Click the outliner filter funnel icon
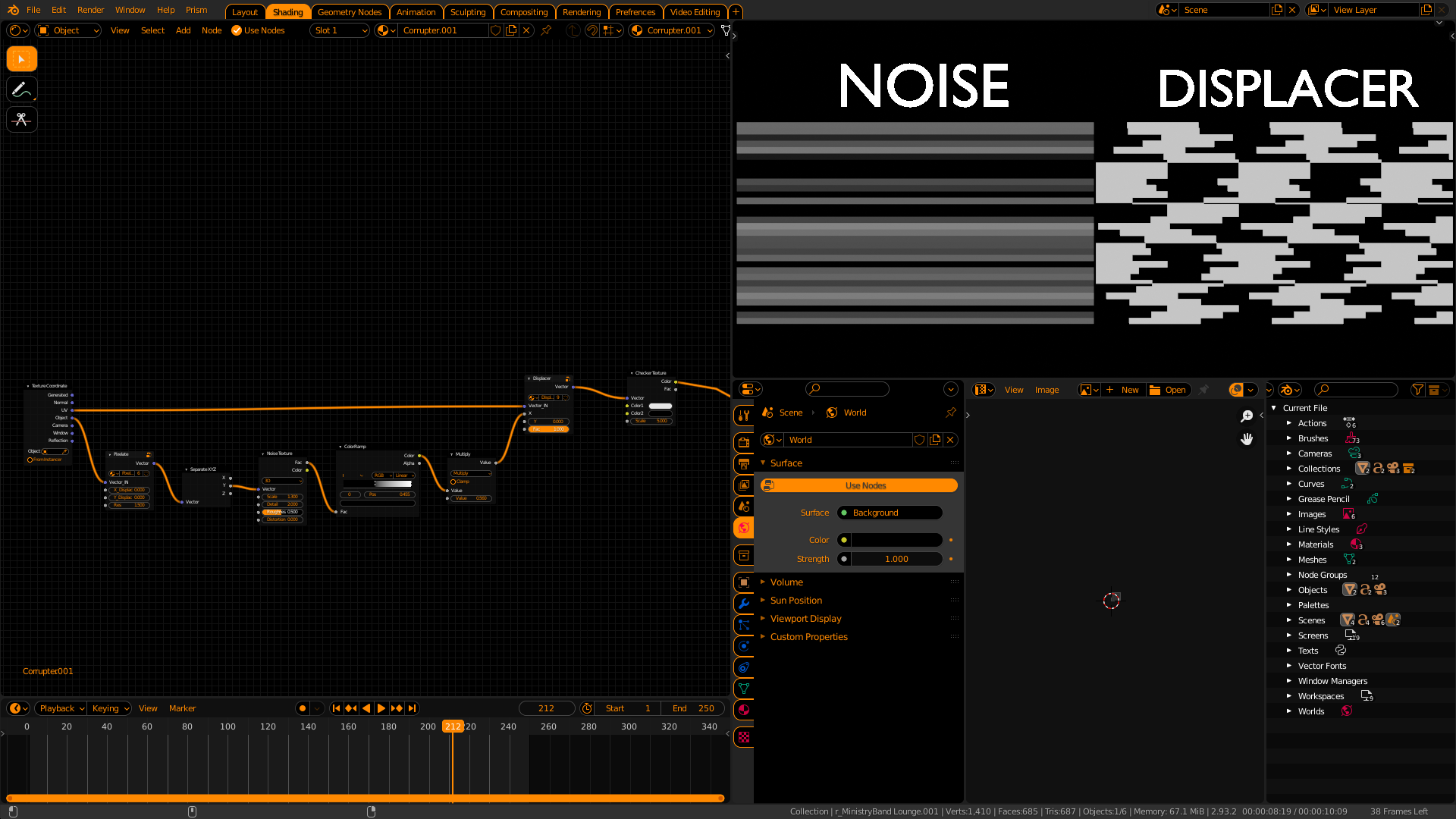The image size is (1456, 819). click(x=1417, y=390)
